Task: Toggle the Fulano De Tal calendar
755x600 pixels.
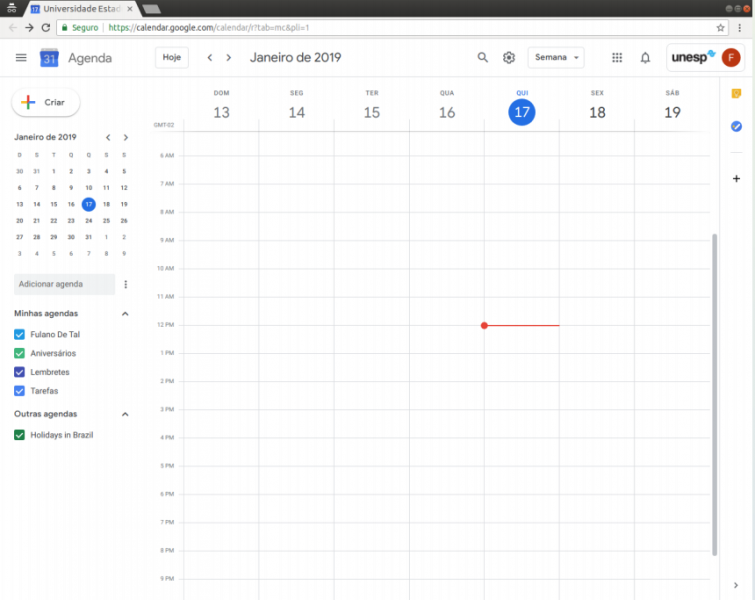Action: click(x=19, y=334)
